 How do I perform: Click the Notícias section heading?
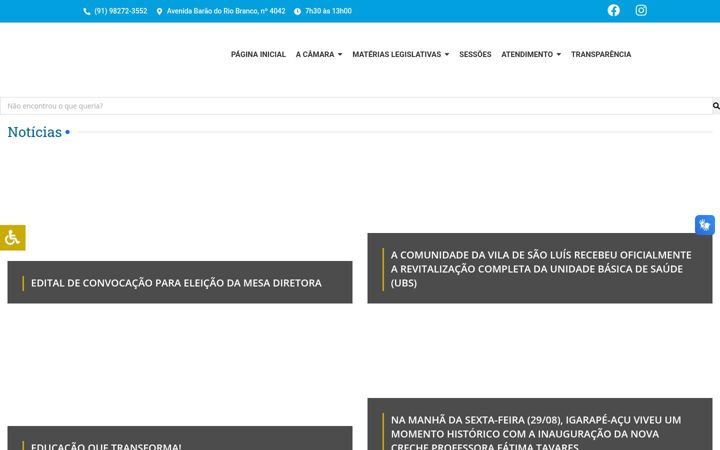tap(34, 132)
